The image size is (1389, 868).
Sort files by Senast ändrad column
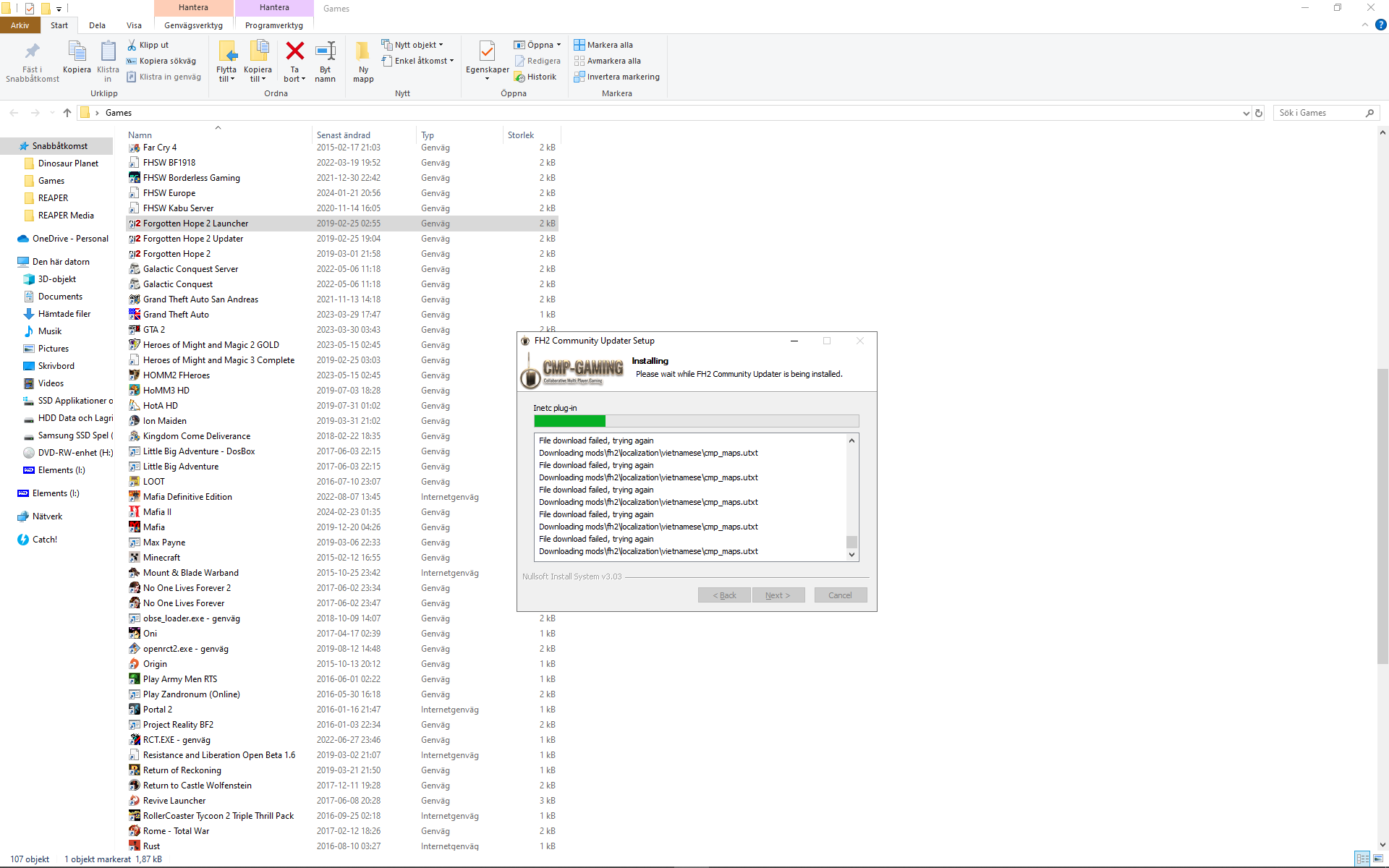click(x=344, y=135)
